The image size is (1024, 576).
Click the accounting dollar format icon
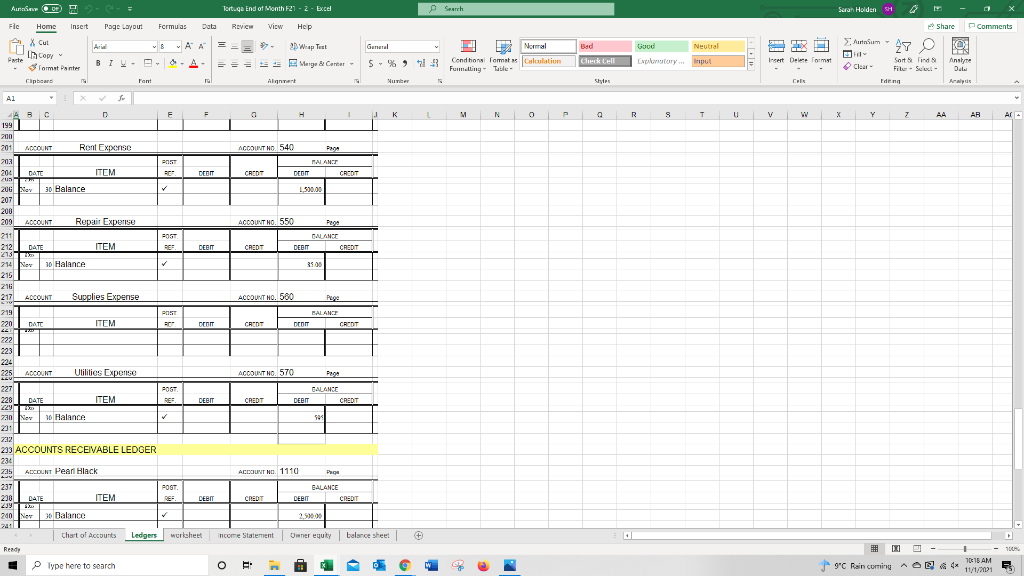click(x=371, y=63)
